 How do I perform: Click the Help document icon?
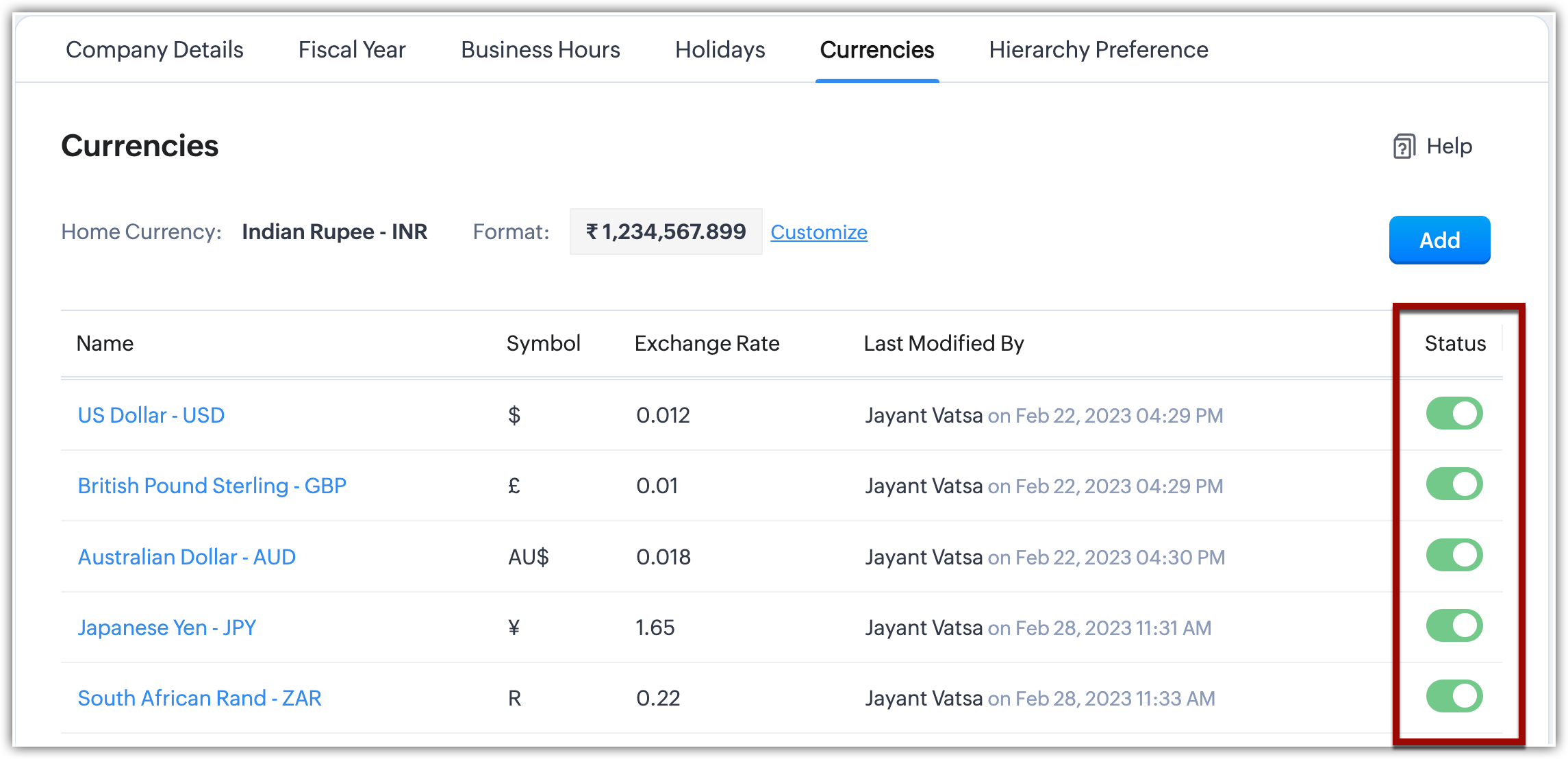[x=1404, y=147]
